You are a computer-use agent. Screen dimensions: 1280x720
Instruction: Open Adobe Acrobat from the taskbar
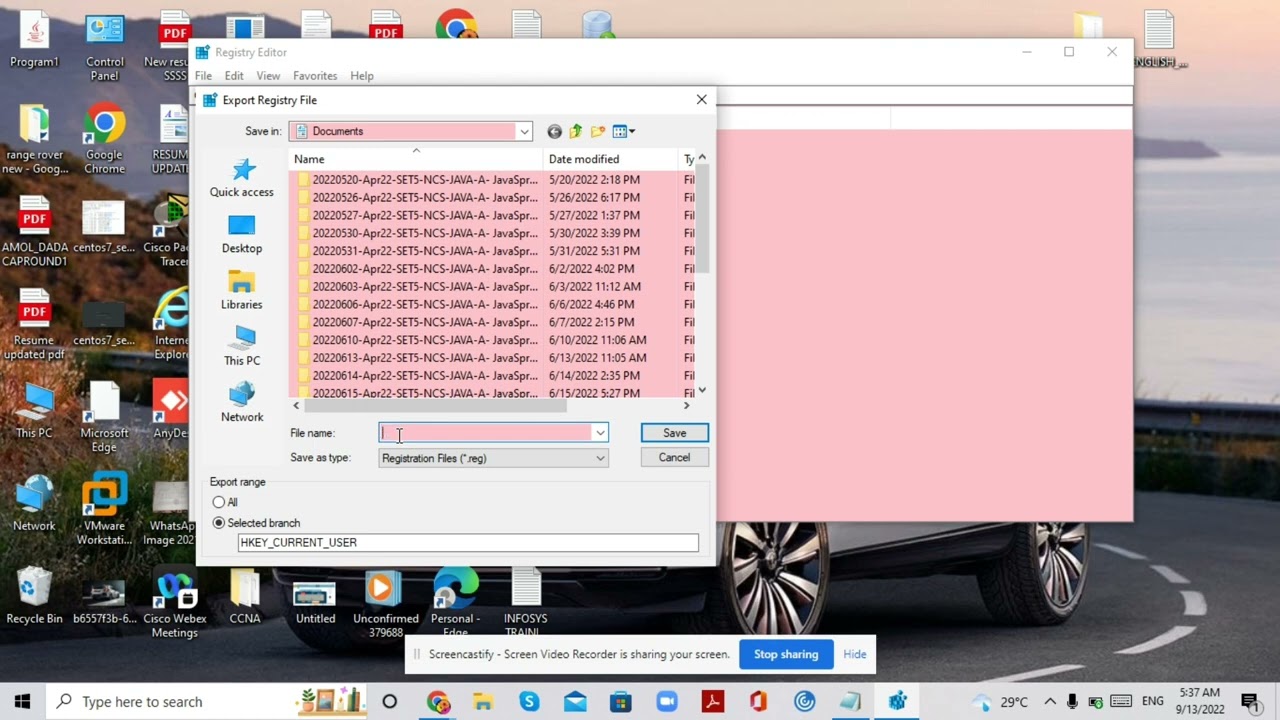(x=713, y=701)
